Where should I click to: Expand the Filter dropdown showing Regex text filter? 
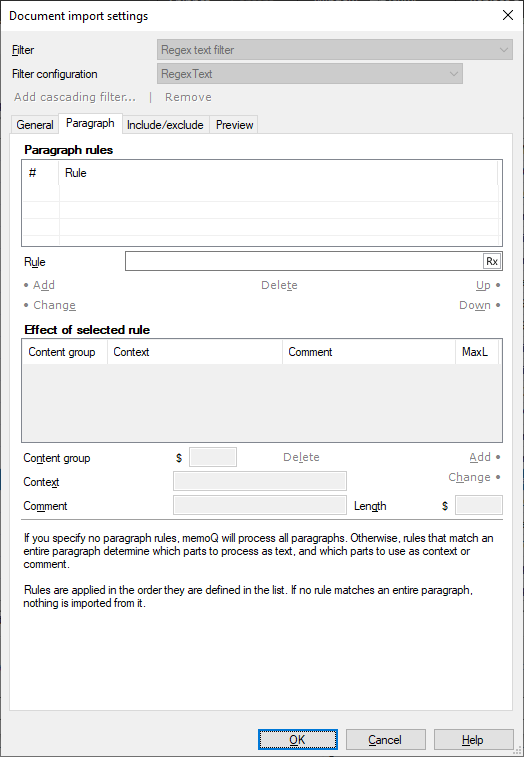click(335, 50)
